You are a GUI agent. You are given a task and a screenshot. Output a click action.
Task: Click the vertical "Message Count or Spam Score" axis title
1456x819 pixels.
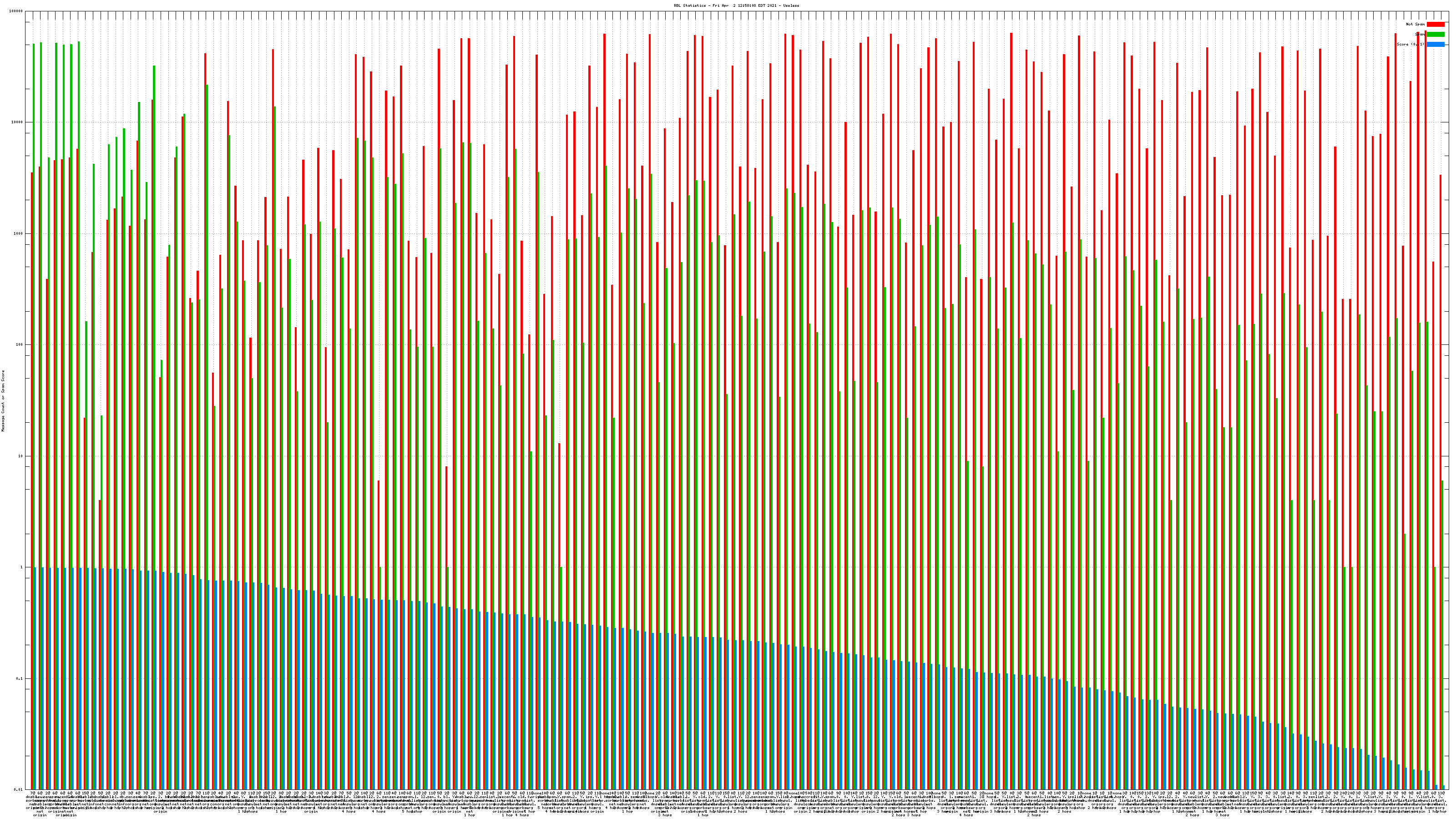coord(3,401)
